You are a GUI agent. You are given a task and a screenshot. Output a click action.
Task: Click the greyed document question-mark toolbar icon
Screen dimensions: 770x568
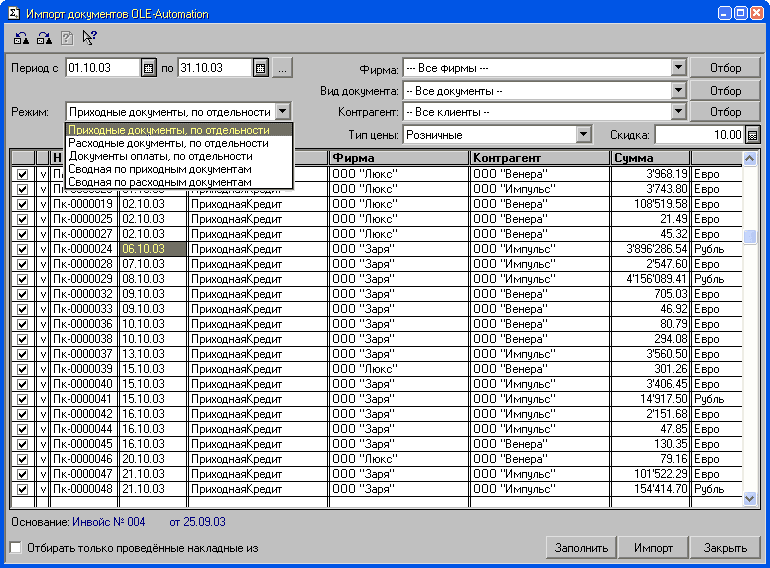tap(67, 38)
